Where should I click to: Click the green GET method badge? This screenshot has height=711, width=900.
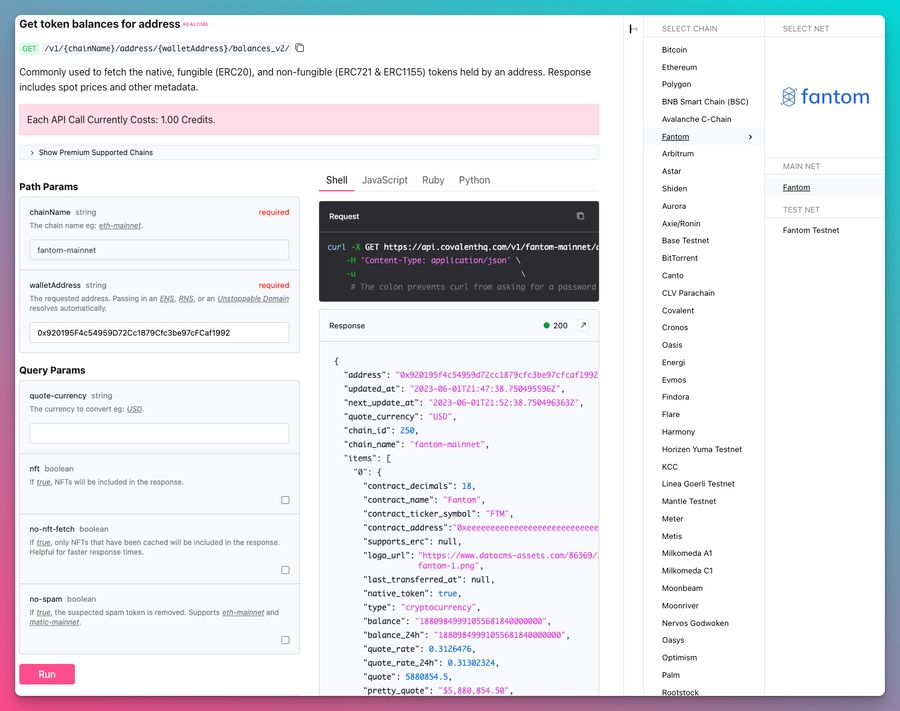coord(28,47)
